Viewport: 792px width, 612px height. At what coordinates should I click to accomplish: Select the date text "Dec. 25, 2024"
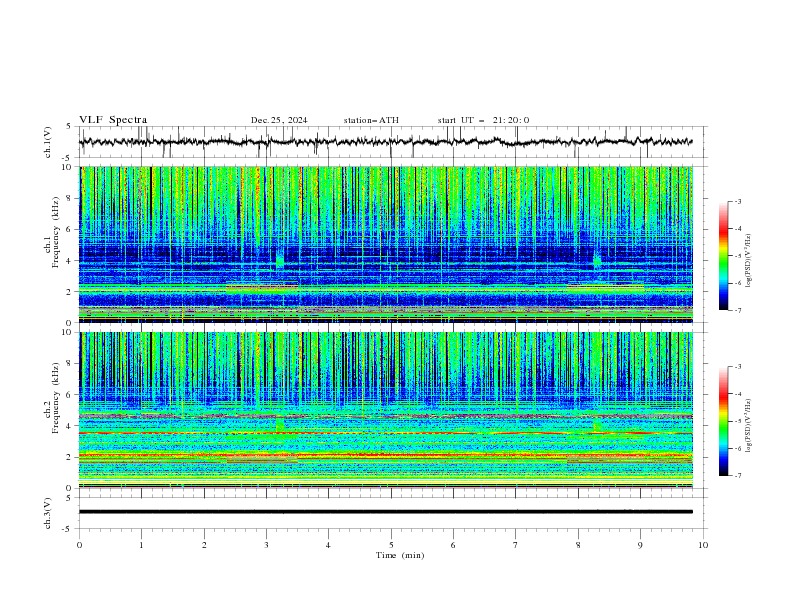click(x=279, y=120)
